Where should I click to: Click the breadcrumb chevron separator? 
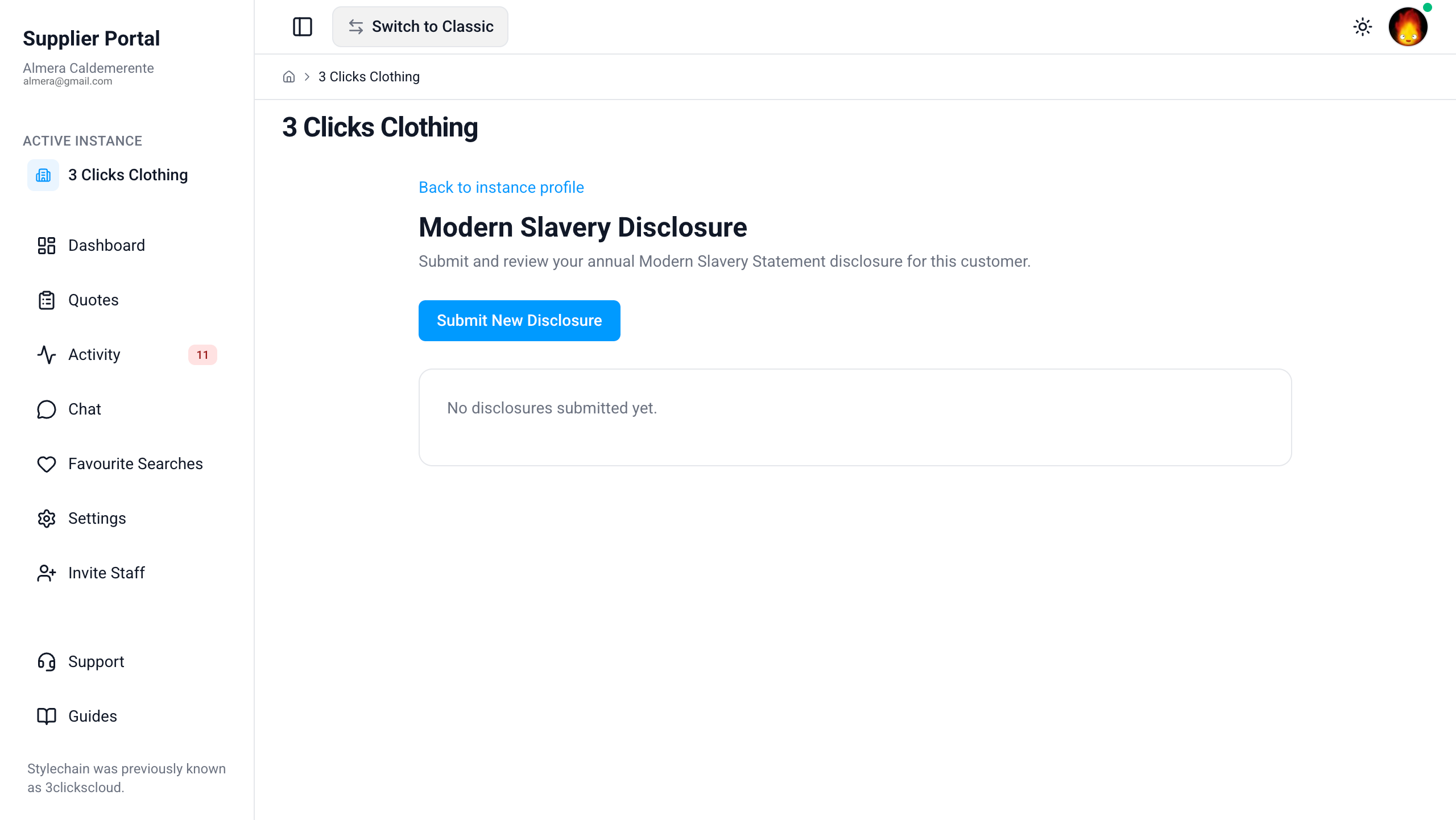coord(307,77)
